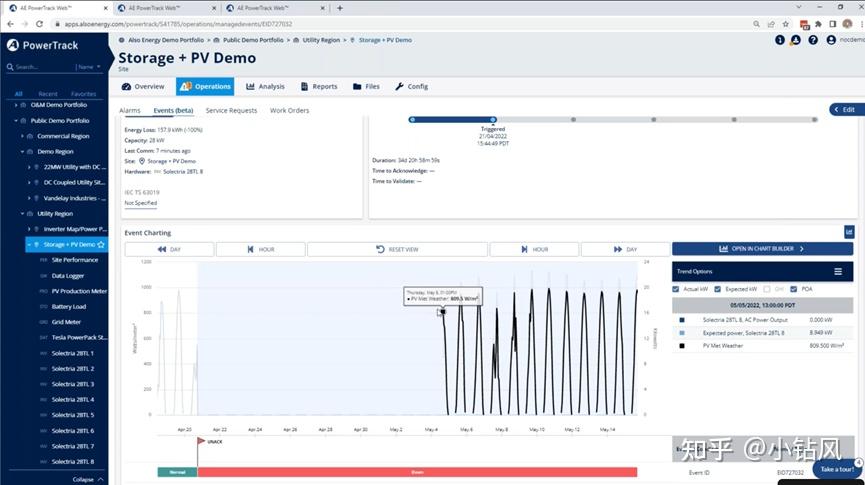Click location pin icon next to Site value

point(142,161)
